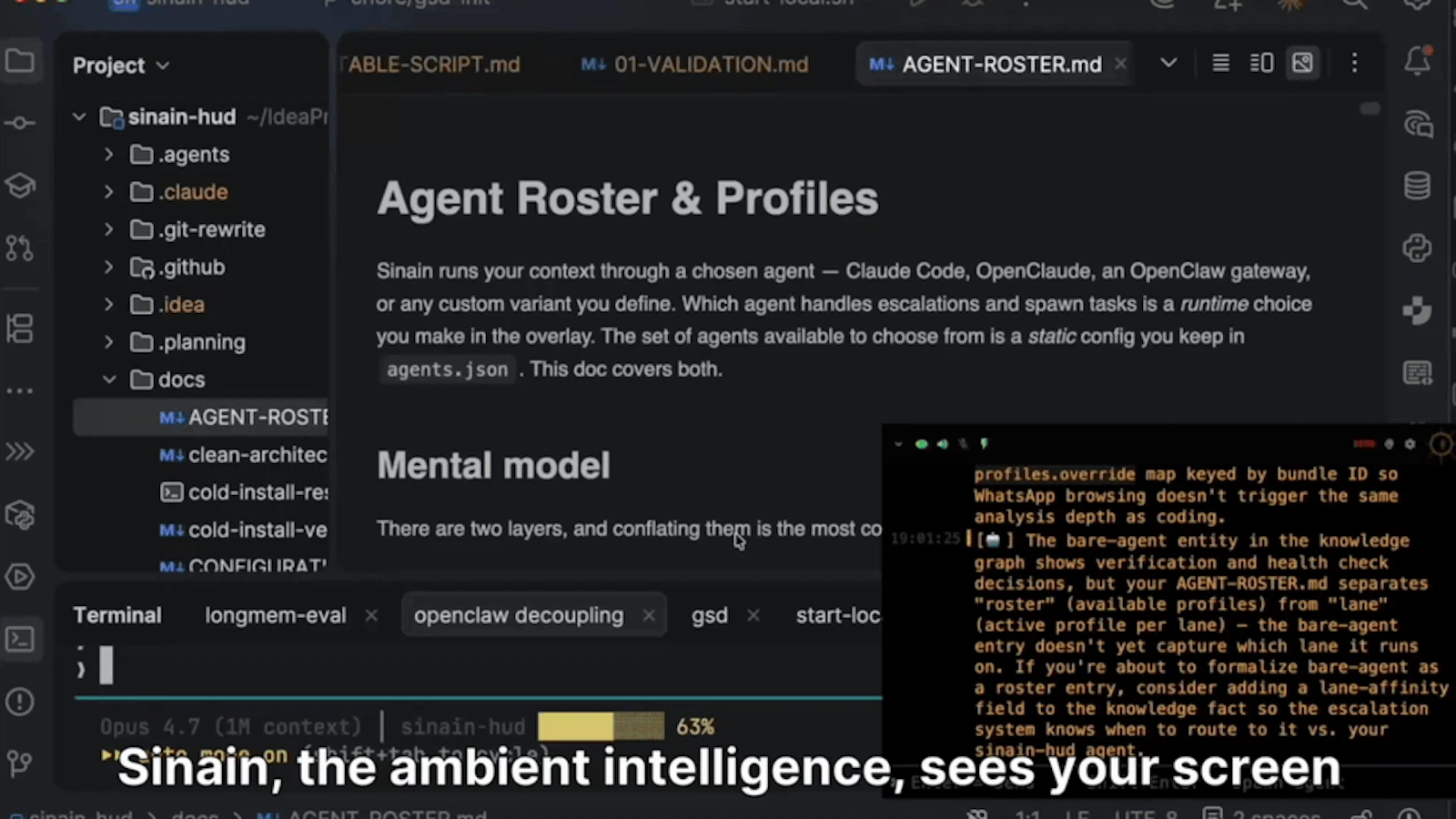Select AGENT-ROSTER file in project tree
This screenshot has height=819, width=1456.
[x=201, y=418]
